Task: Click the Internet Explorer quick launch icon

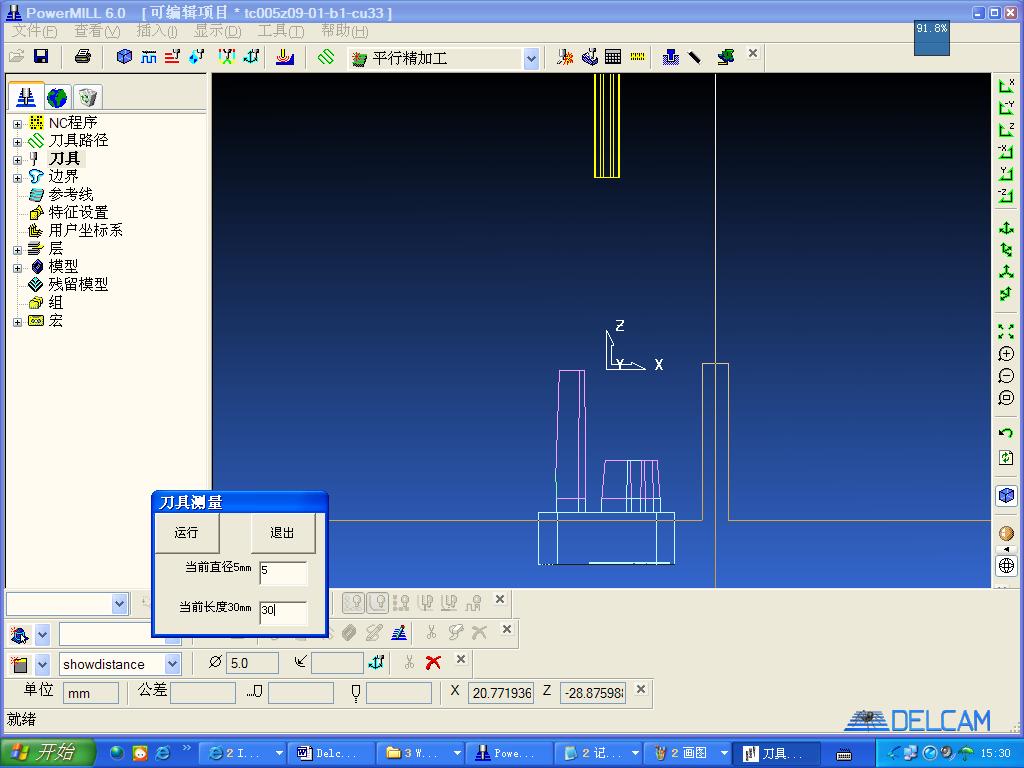Action: pos(162,753)
